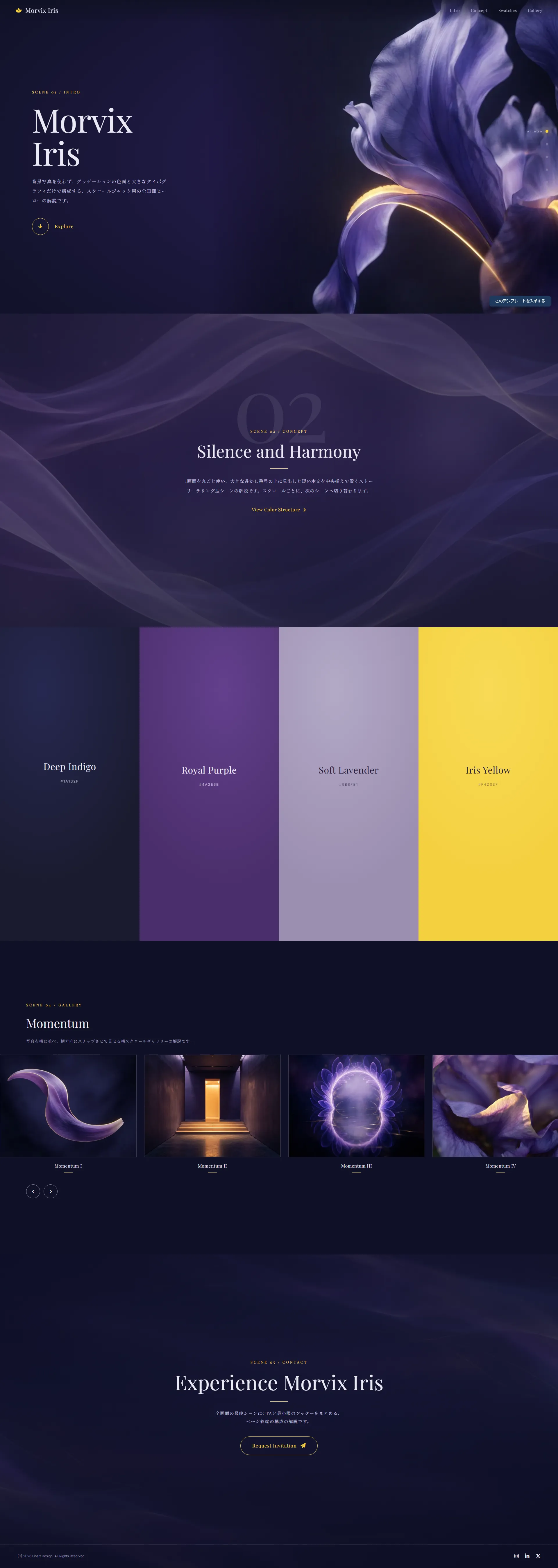Select the Iris Yellow color swatch panel
The width and height of the screenshot is (558, 1568).
[488, 783]
